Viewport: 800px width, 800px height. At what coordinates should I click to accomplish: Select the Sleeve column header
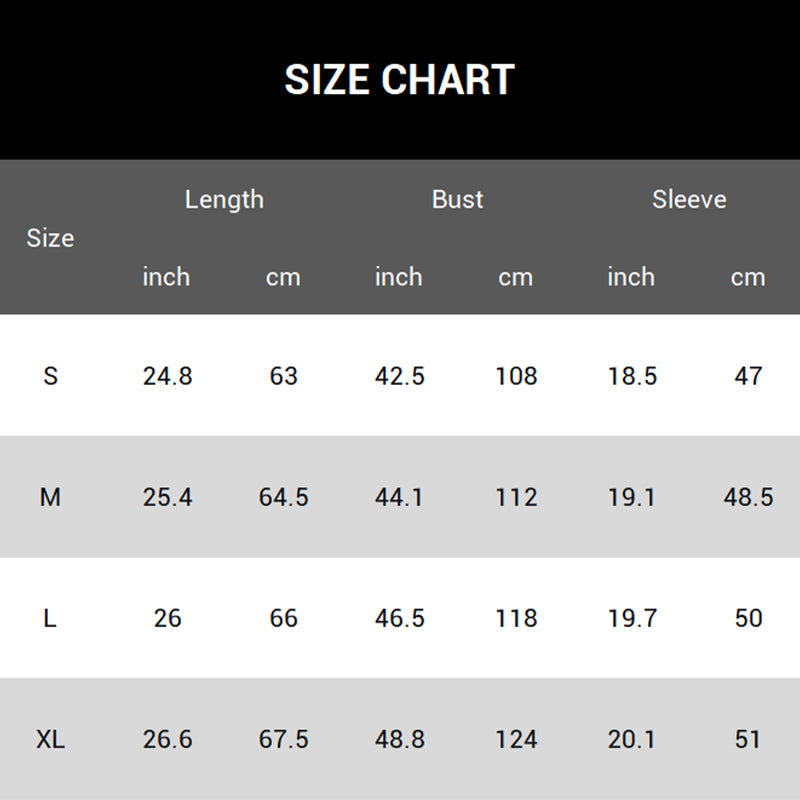[689, 199]
